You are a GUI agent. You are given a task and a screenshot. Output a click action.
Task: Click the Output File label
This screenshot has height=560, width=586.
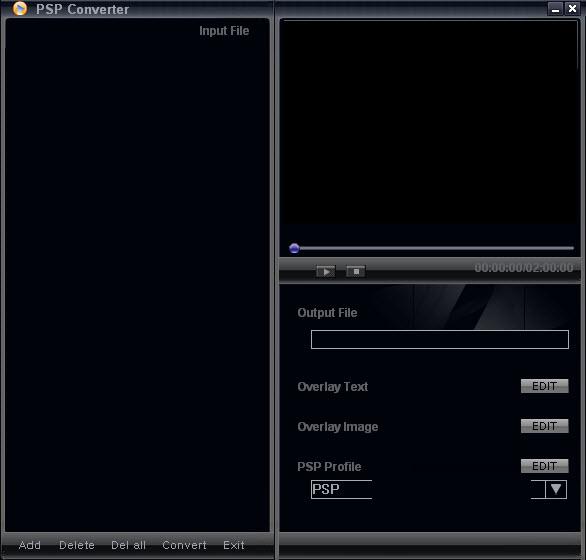tap(327, 313)
